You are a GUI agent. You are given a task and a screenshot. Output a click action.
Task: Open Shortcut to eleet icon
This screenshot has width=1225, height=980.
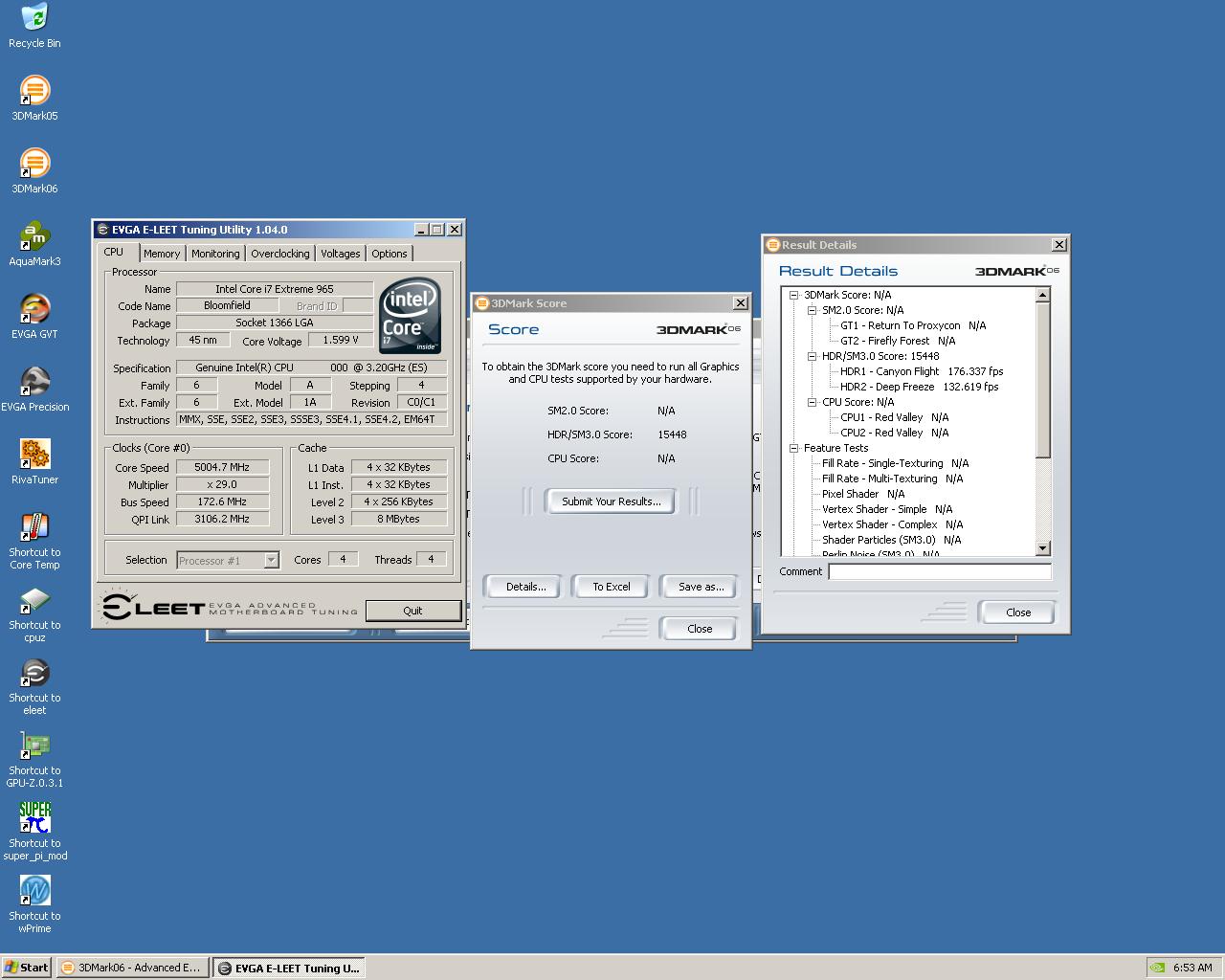point(34,687)
